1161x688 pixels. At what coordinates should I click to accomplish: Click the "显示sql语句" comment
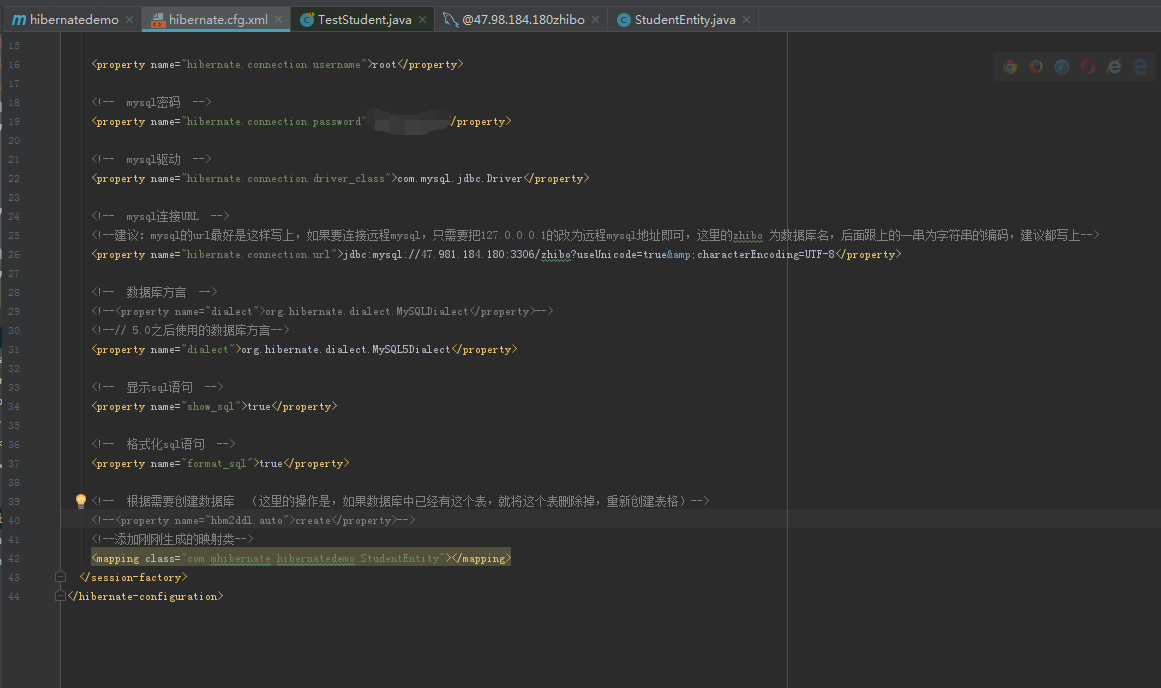click(158, 387)
